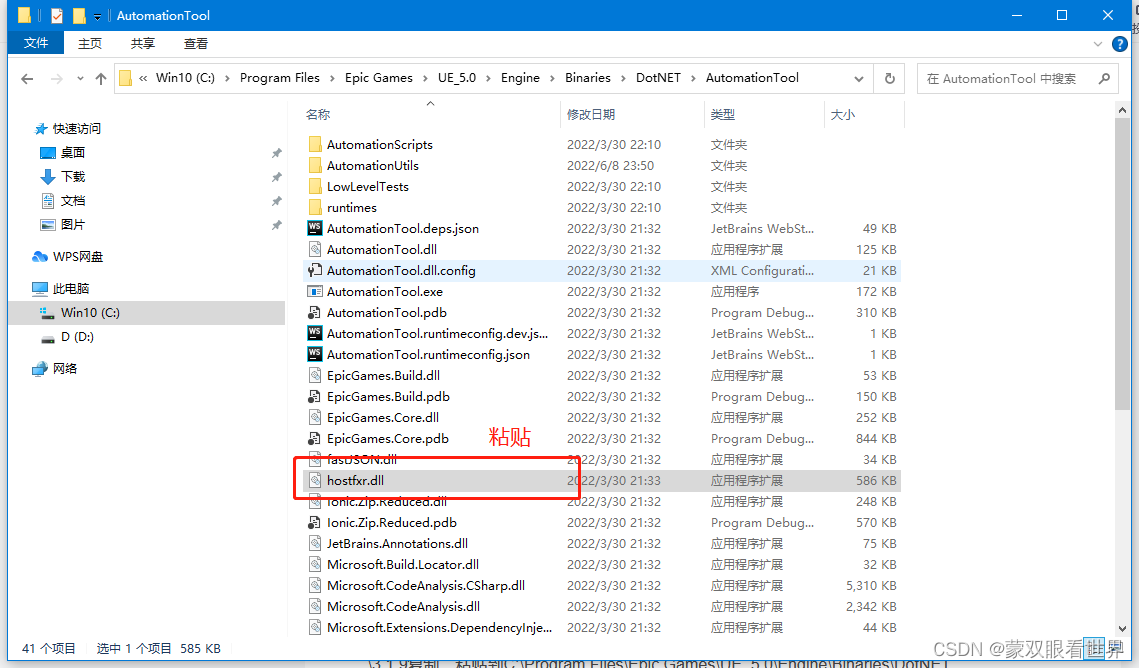Select JetBrains.Annotations.dll file
The image size is (1139, 668).
397,544
